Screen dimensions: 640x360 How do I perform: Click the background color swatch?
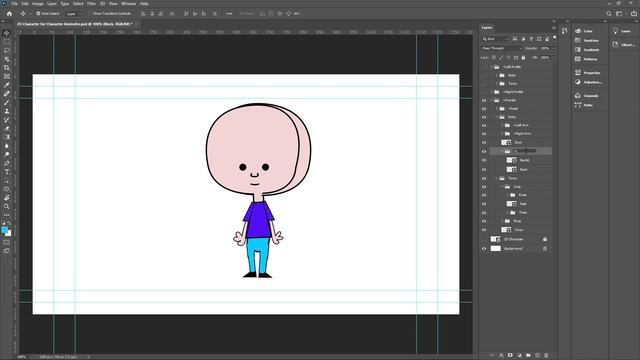click(9, 234)
